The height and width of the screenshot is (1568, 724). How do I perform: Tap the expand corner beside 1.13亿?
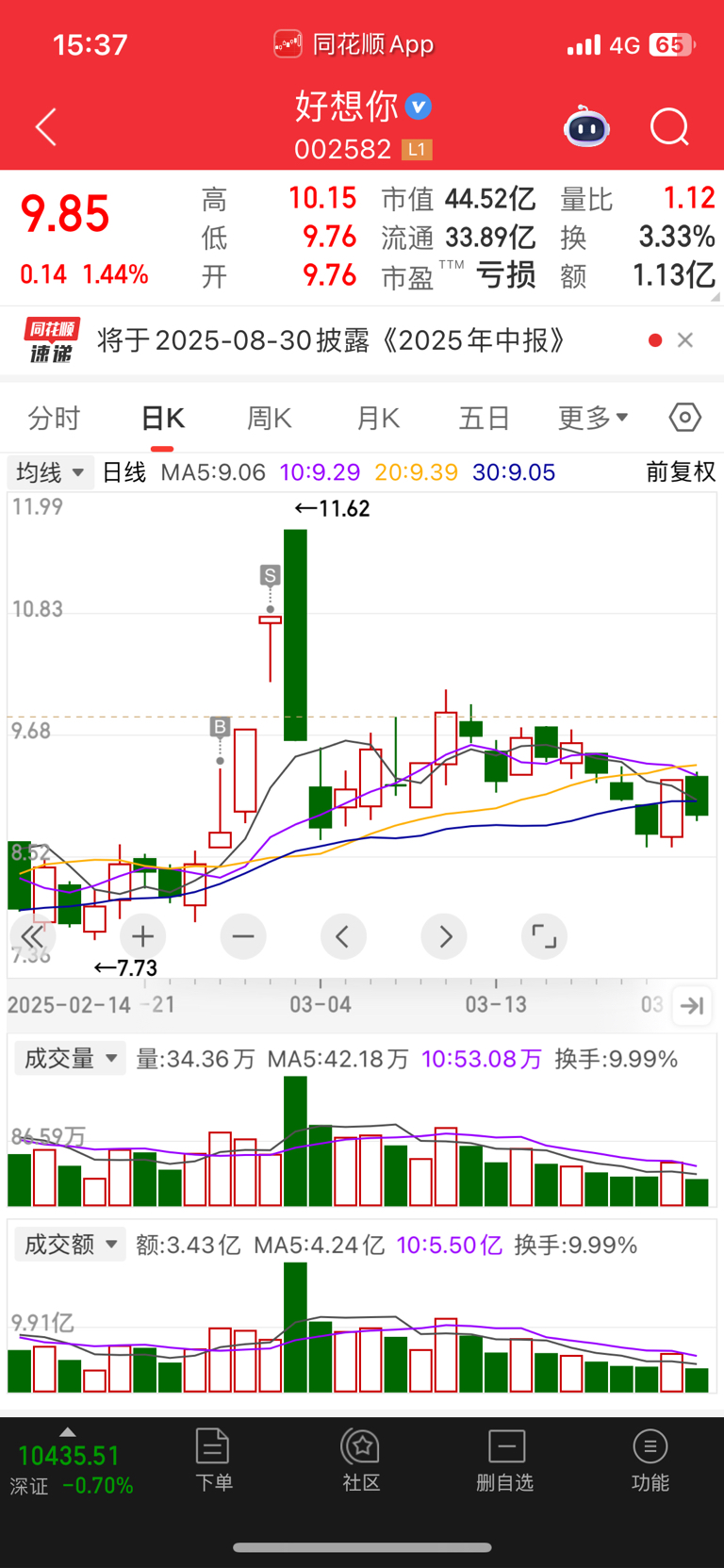[x=716, y=297]
